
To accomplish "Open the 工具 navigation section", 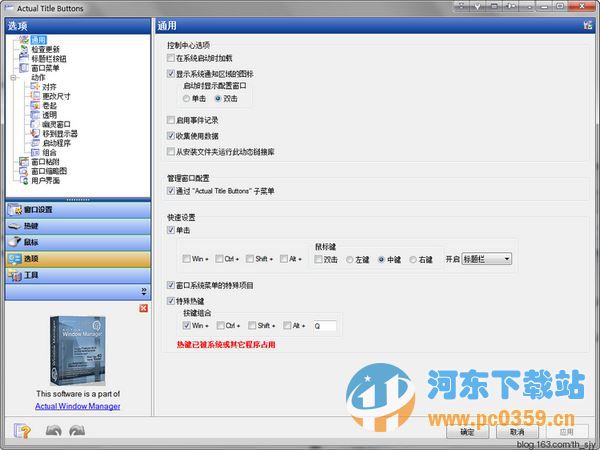I will point(78,276).
